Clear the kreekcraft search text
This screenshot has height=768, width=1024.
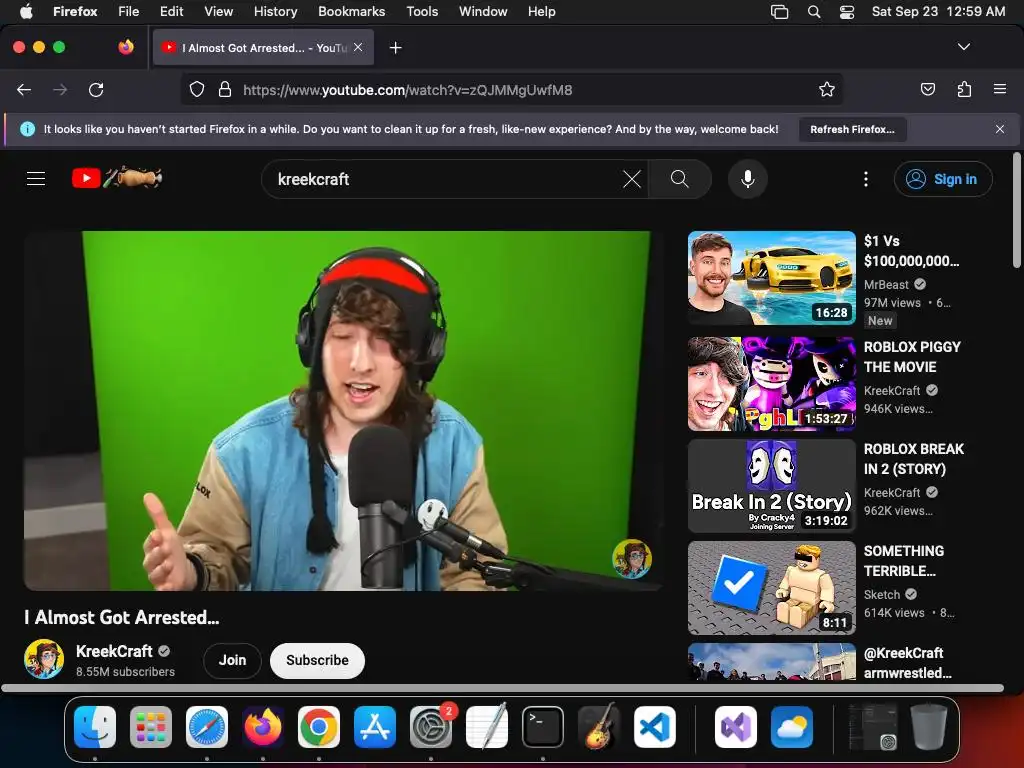[632, 179]
